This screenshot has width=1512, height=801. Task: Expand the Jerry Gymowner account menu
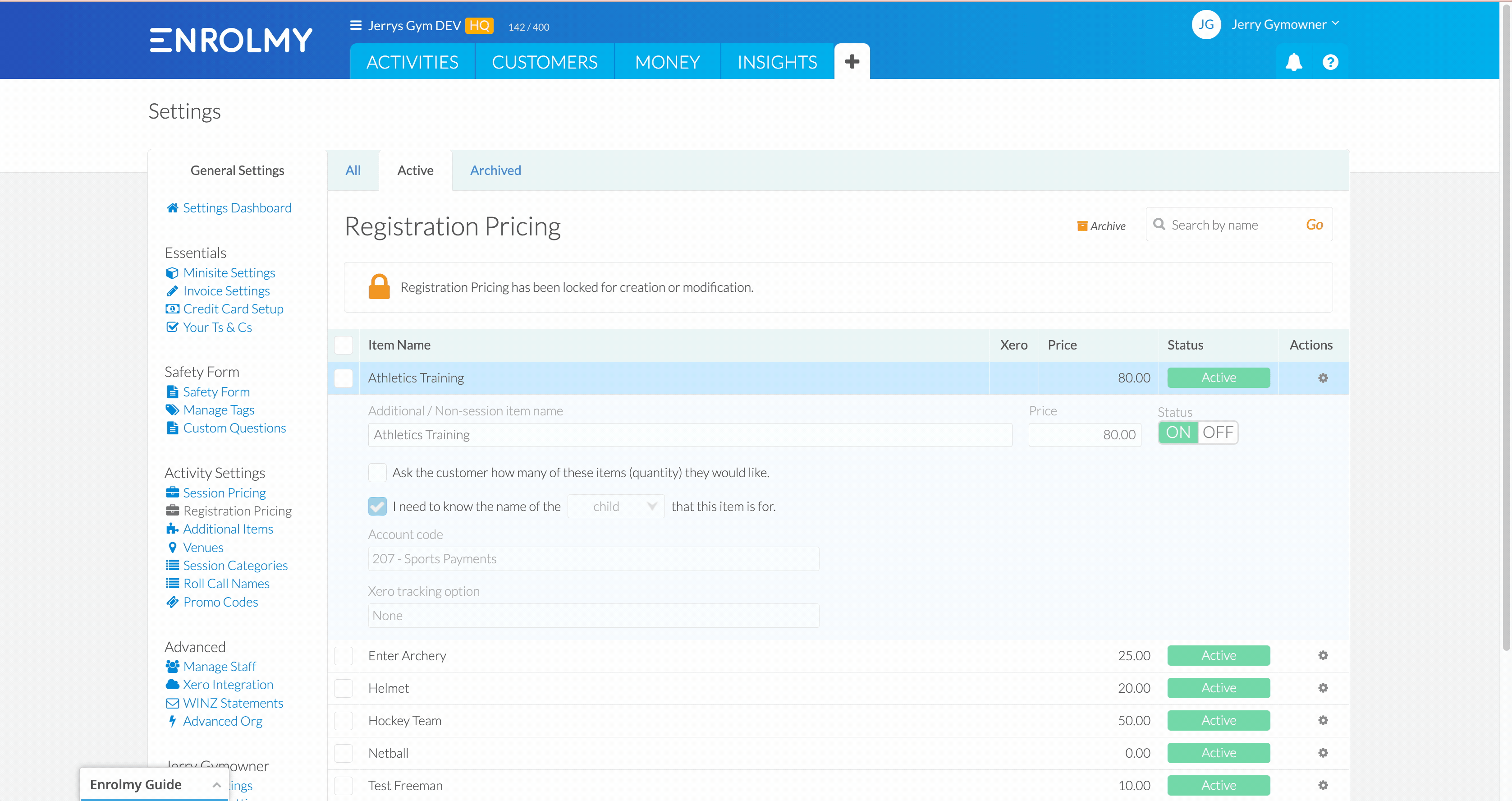point(1284,25)
